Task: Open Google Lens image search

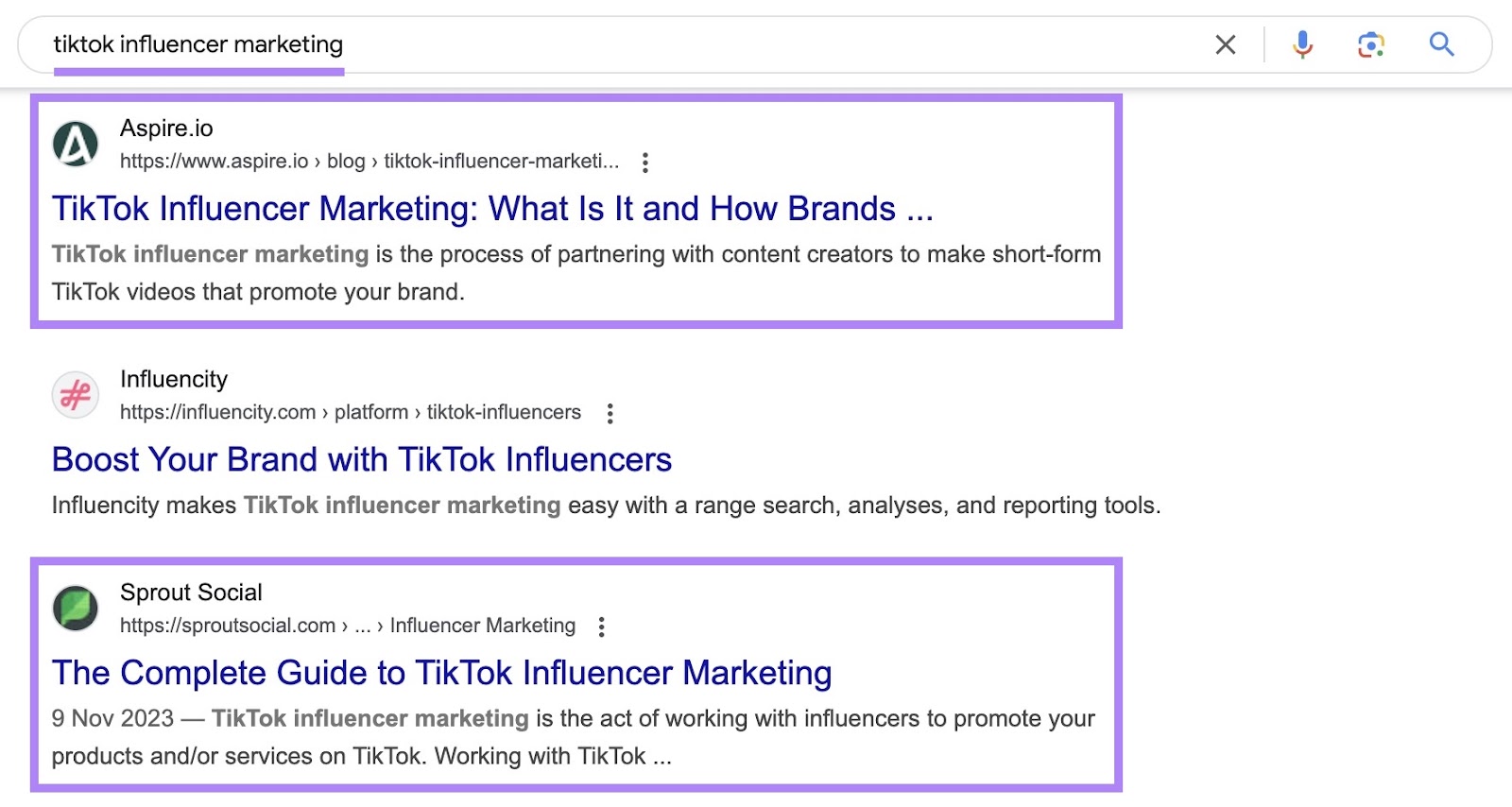Action: point(1372,43)
